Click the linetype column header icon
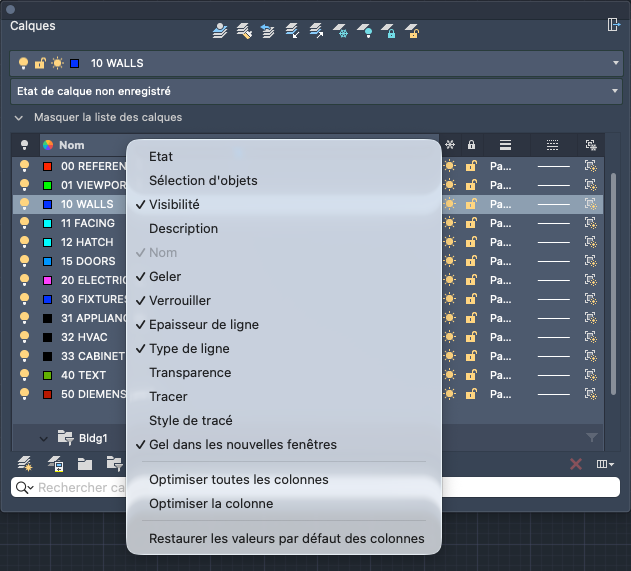Image resolution: width=631 pixels, height=571 pixels. coord(552,145)
